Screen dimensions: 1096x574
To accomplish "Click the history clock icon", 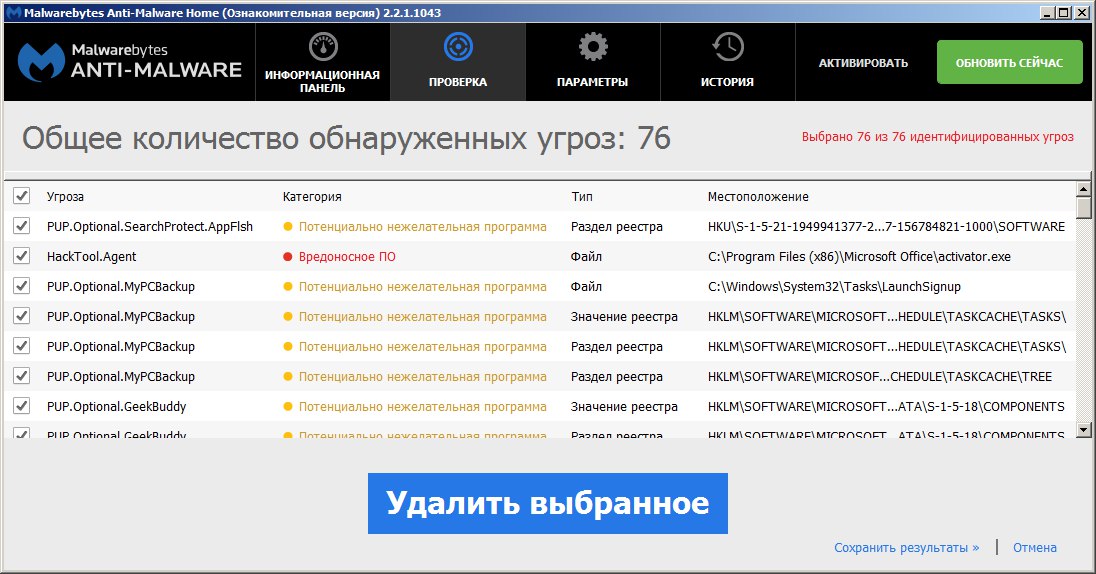I will pos(728,47).
